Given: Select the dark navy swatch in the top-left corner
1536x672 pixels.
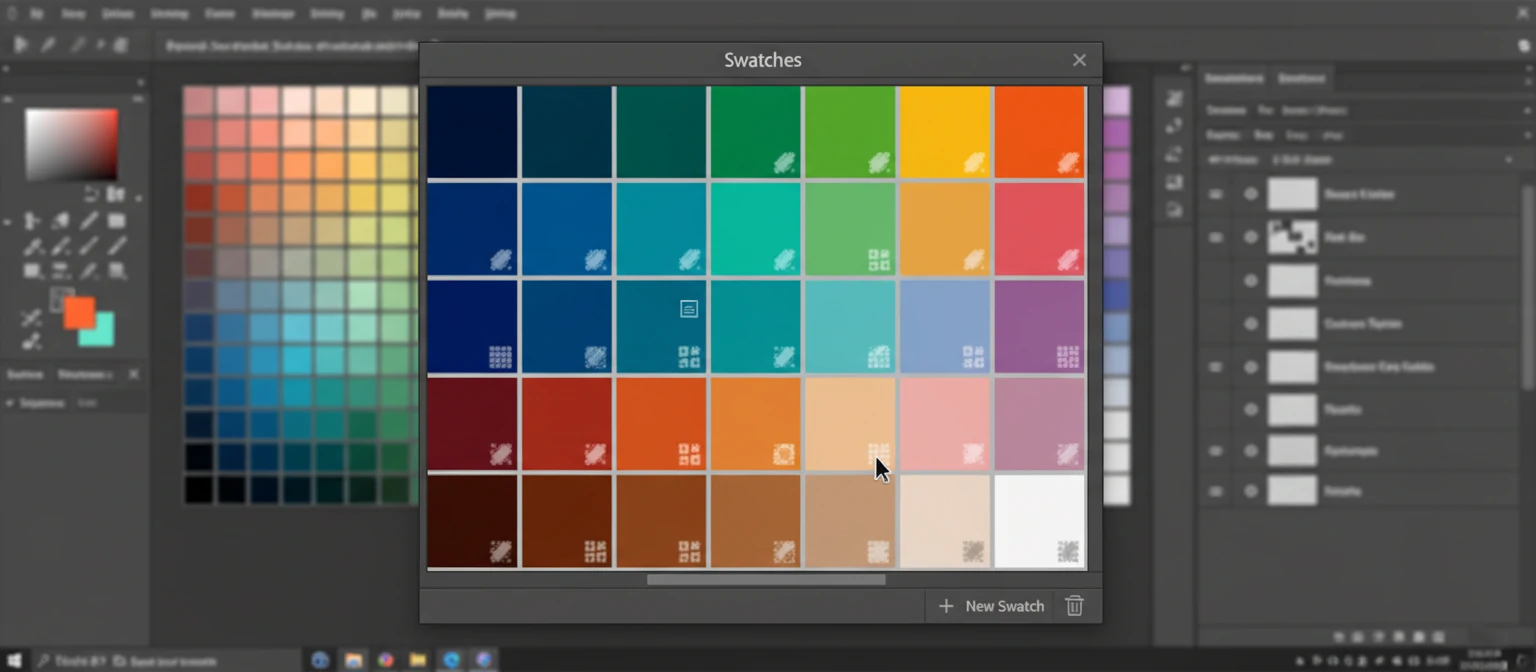Looking at the screenshot, I should click(x=472, y=130).
